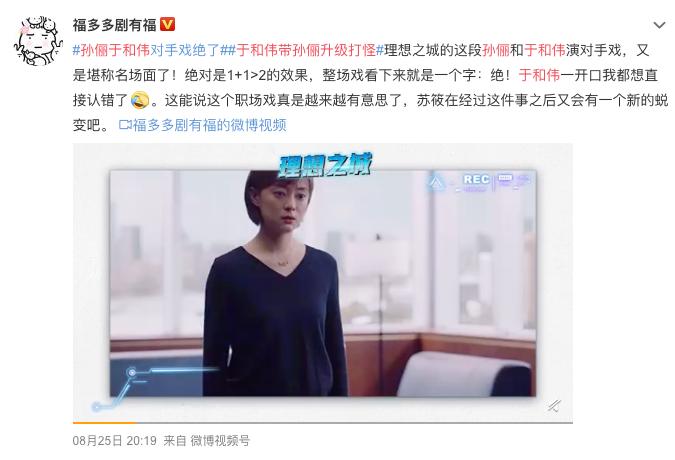
Task: Click the laughing-crying emoji
Action: (x=139, y=100)
